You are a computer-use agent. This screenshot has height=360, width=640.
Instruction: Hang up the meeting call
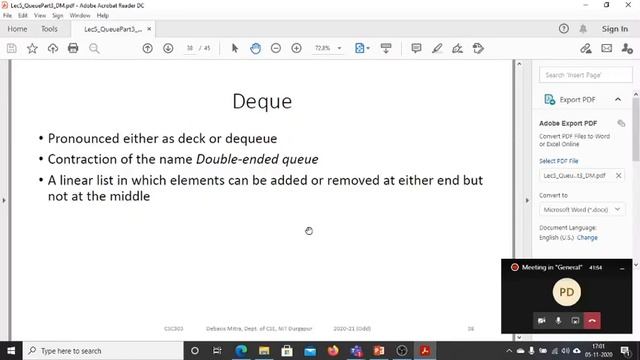tap(592, 321)
